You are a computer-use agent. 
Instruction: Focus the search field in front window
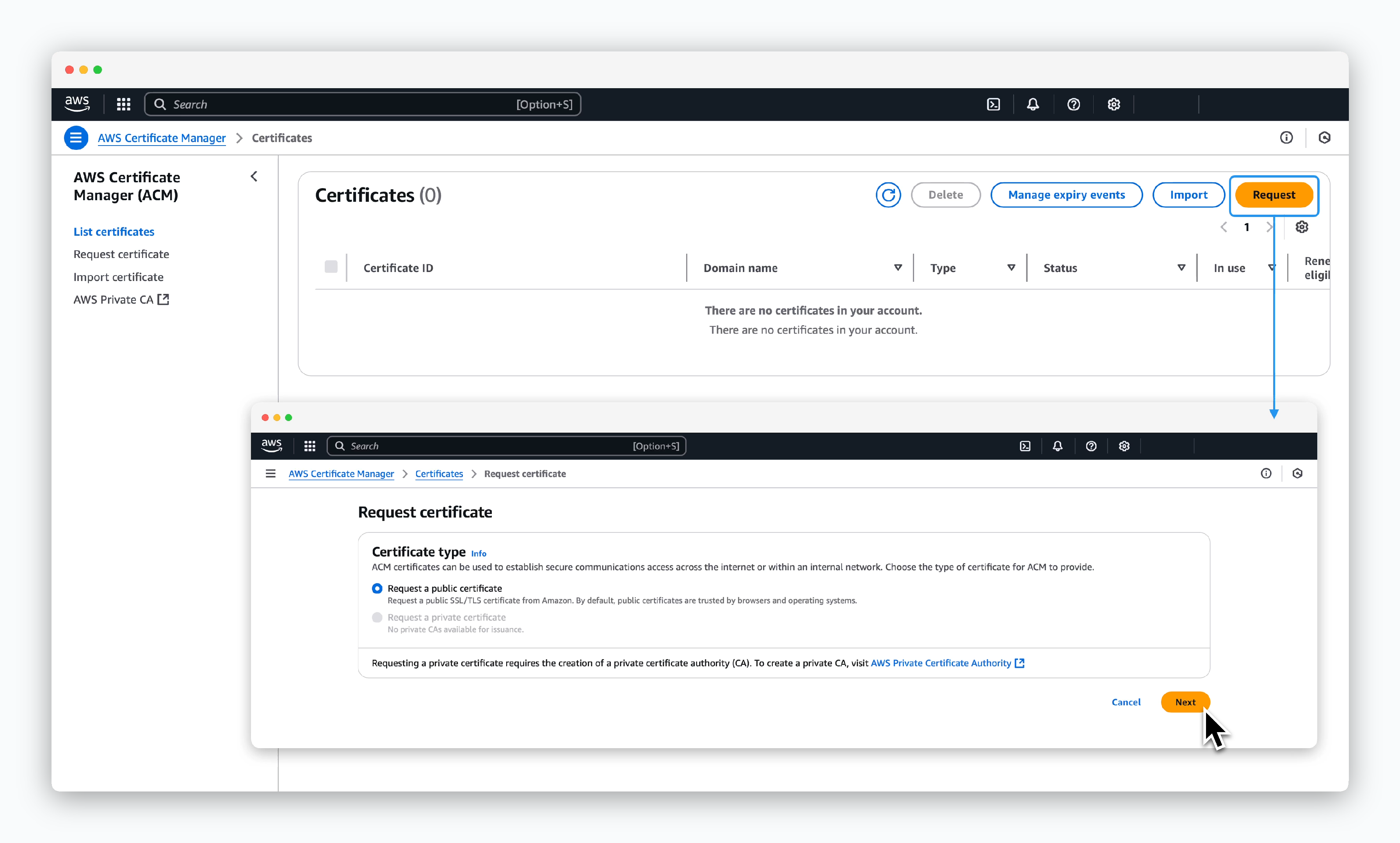tap(506, 446)
